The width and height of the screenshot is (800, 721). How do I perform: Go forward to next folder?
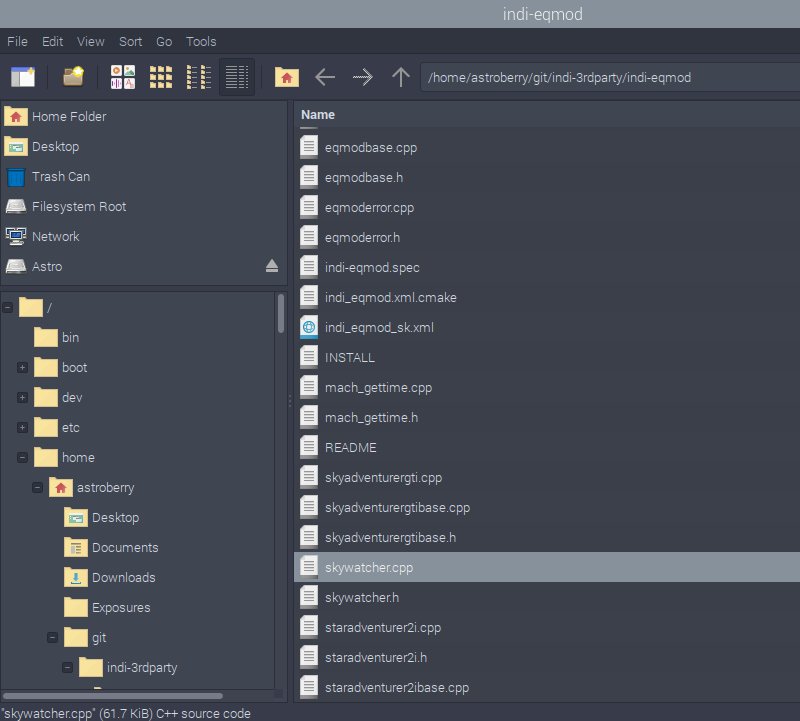pos(363,78)
